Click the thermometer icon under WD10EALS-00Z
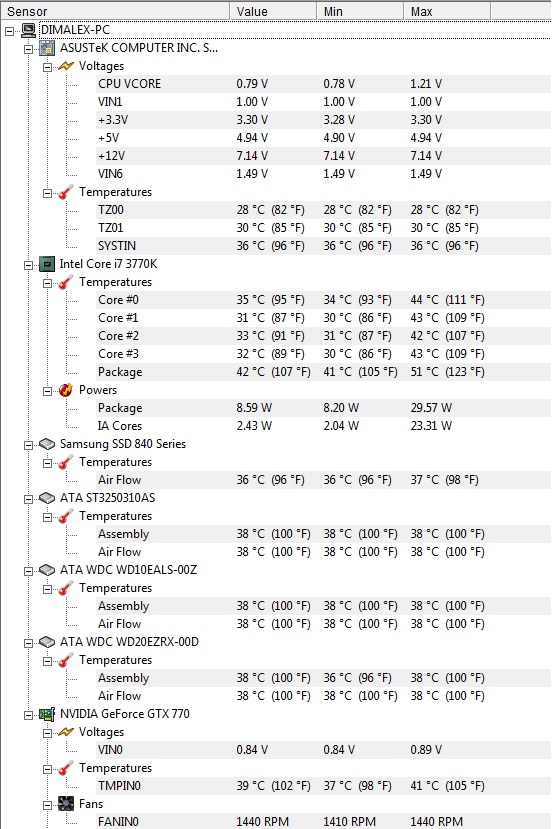 coord(66,588)
